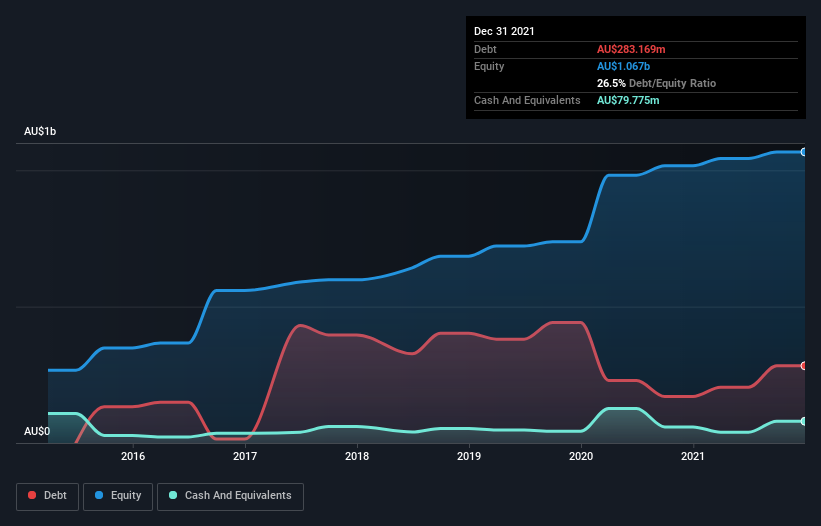Click the AU$1b y-axis label
Image resolution: width=821 pixels, height=526 pixels.
pyautogui.click(x=40, y=131)
